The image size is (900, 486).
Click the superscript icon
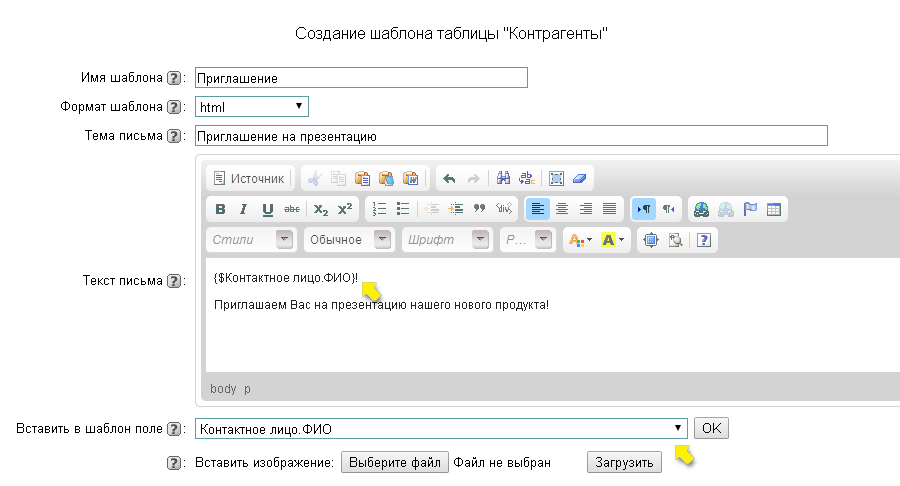[x=344, y=210]
